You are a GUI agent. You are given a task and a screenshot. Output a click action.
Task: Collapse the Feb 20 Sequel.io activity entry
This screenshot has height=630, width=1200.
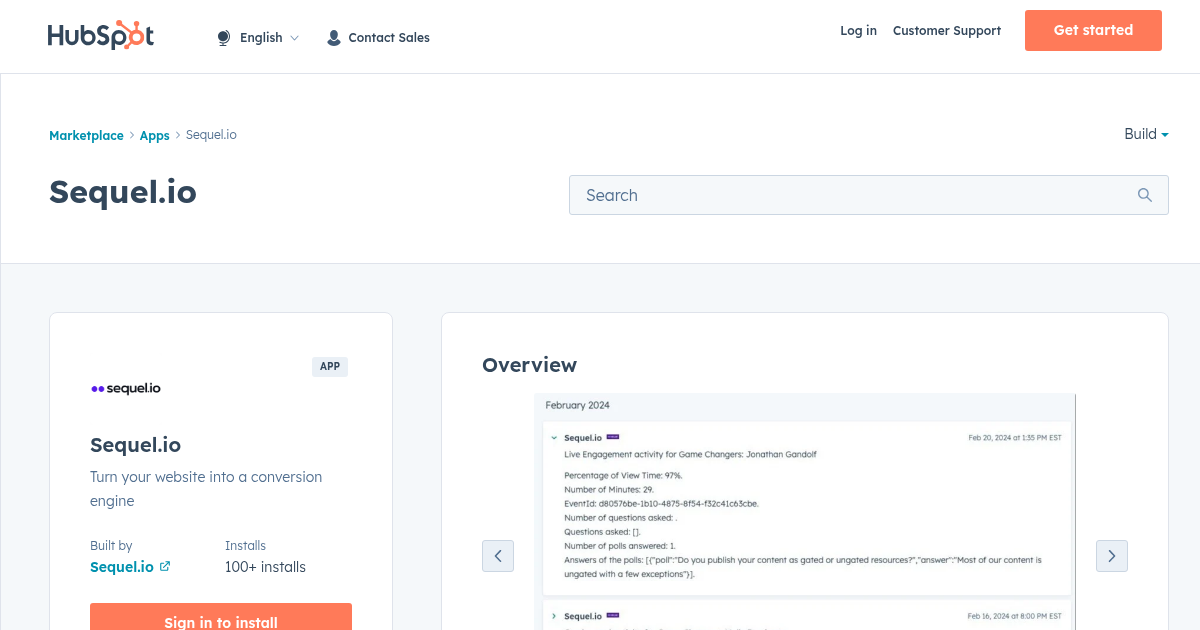[554, 437]
